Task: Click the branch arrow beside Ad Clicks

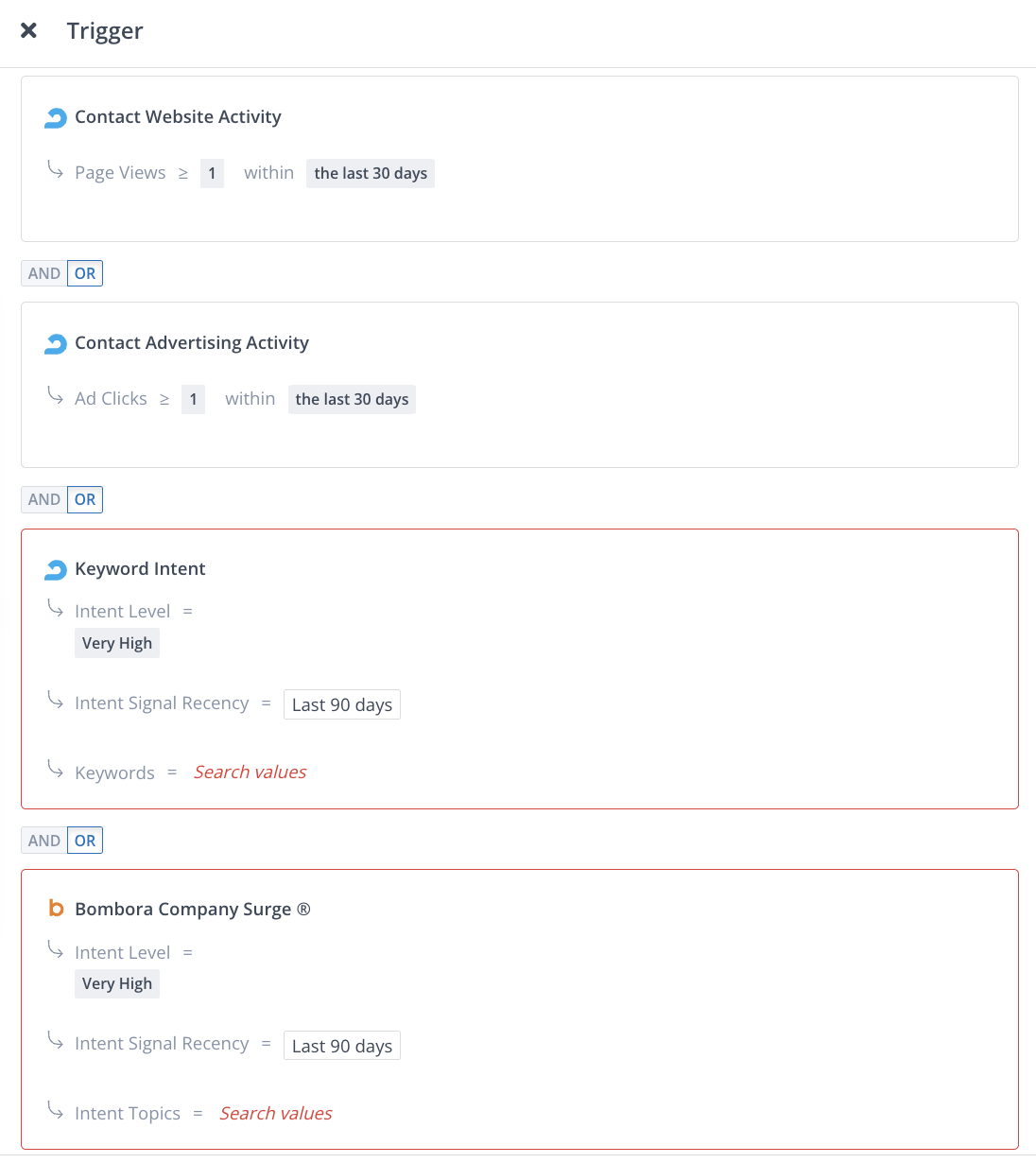Action: [56, 396]
